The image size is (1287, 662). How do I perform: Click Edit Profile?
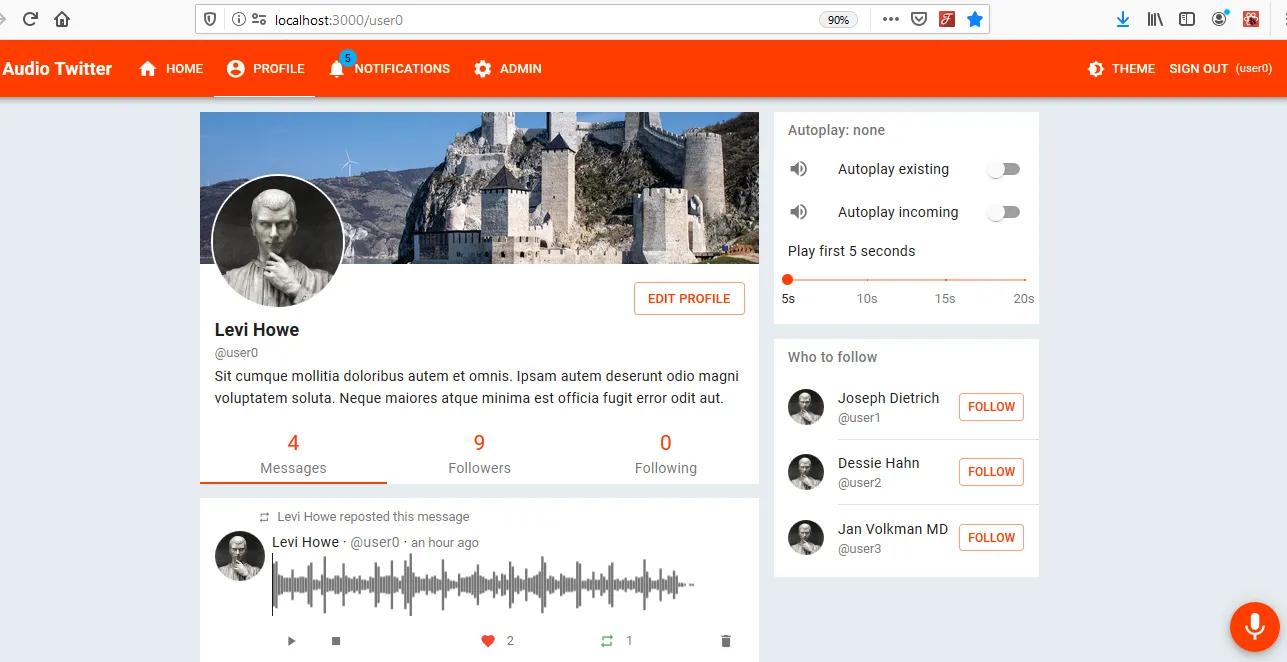[x=689, y=298]
